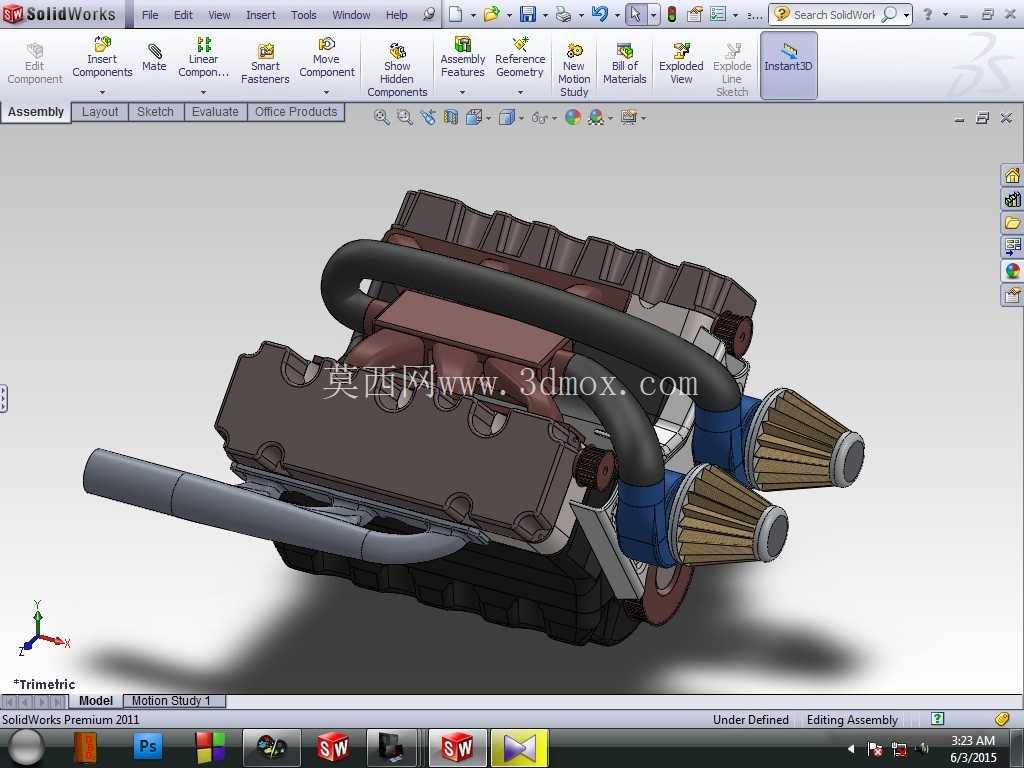Click the Search SolidWorks input field

pyautogui.click(x=833, y=14)
